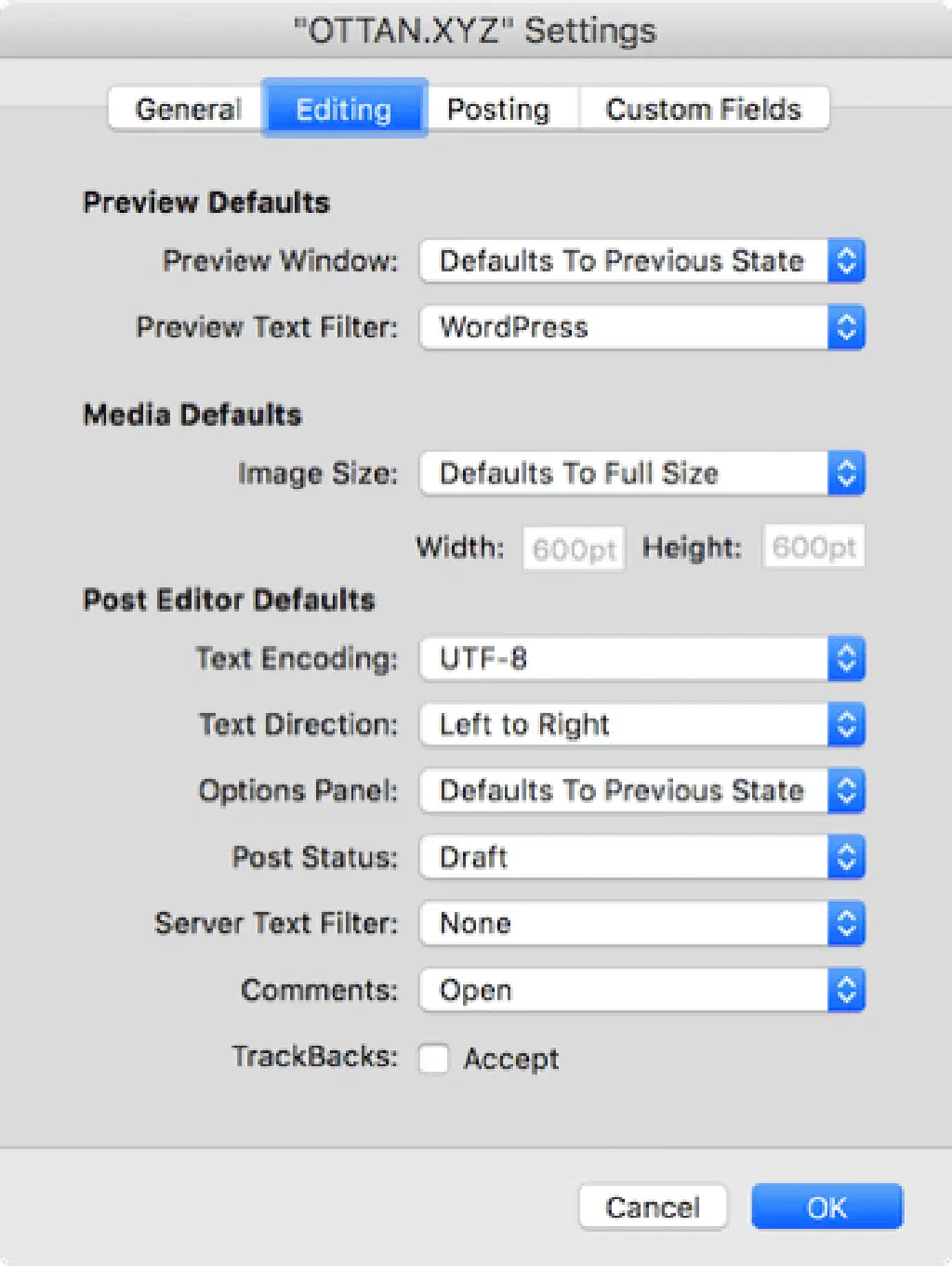
Task: Click the Post Status dropdown arrow icon
Action: click(x=846, y=857)
